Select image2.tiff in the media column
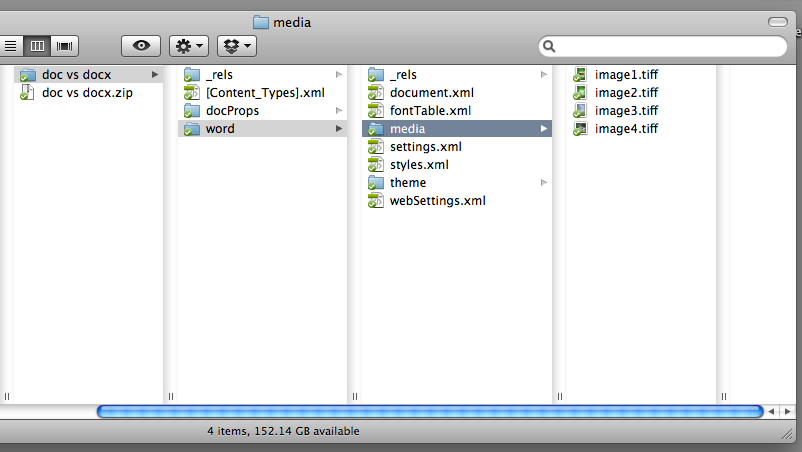Screen dimensions: 802x452 626,93
